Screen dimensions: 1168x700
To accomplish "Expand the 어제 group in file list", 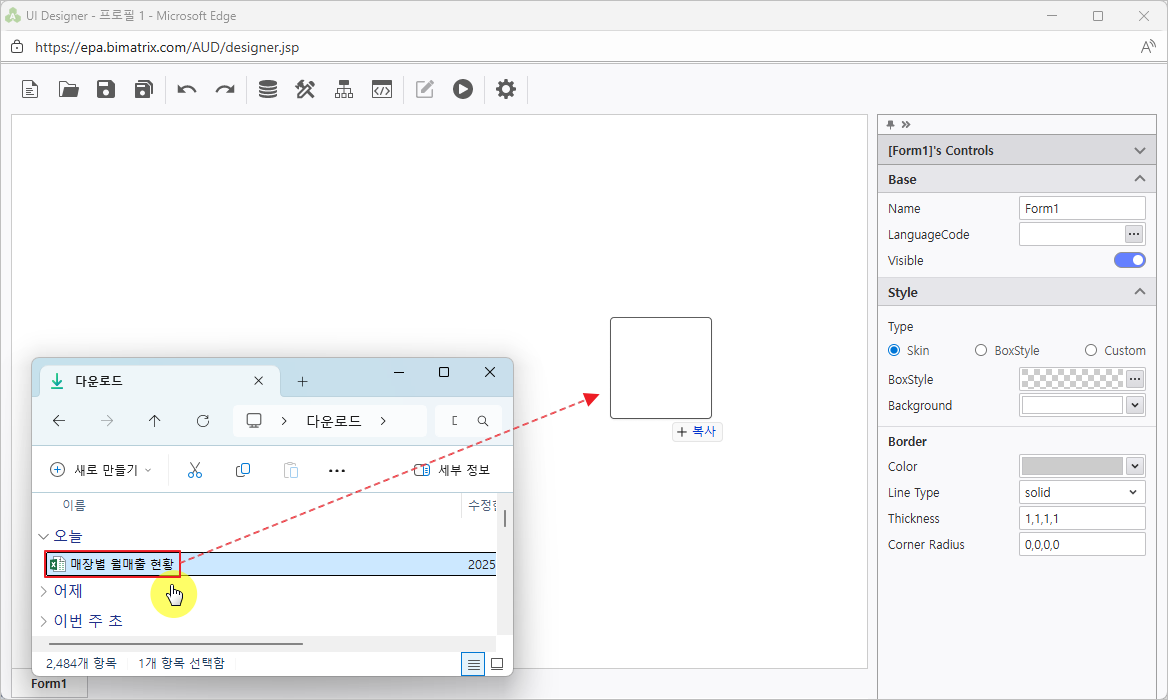I will click(x=44, y=592).
